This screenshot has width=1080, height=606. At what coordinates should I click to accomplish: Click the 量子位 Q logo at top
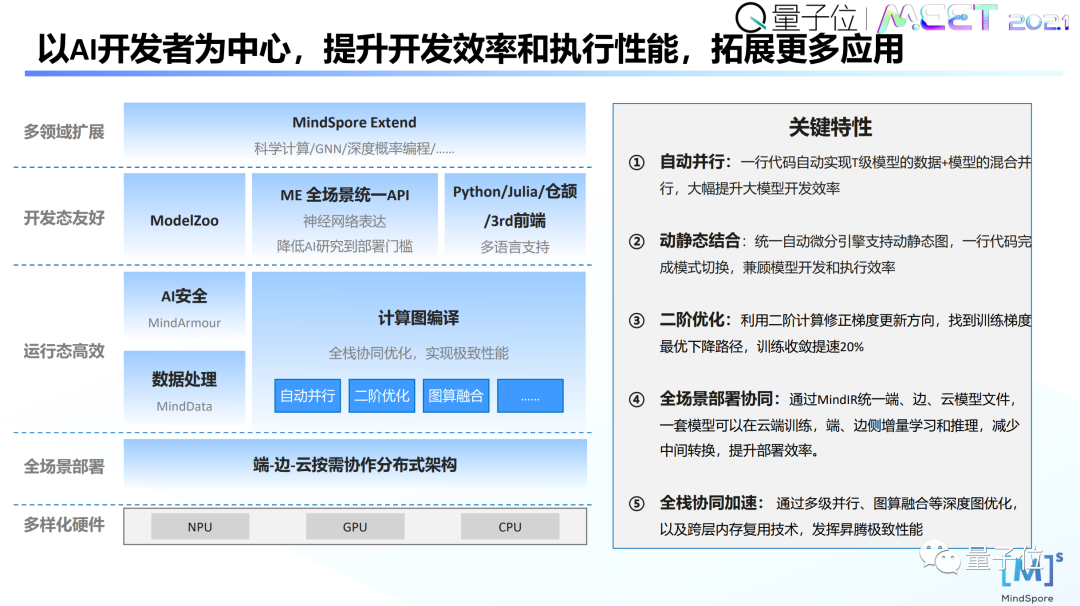(796, 17)
